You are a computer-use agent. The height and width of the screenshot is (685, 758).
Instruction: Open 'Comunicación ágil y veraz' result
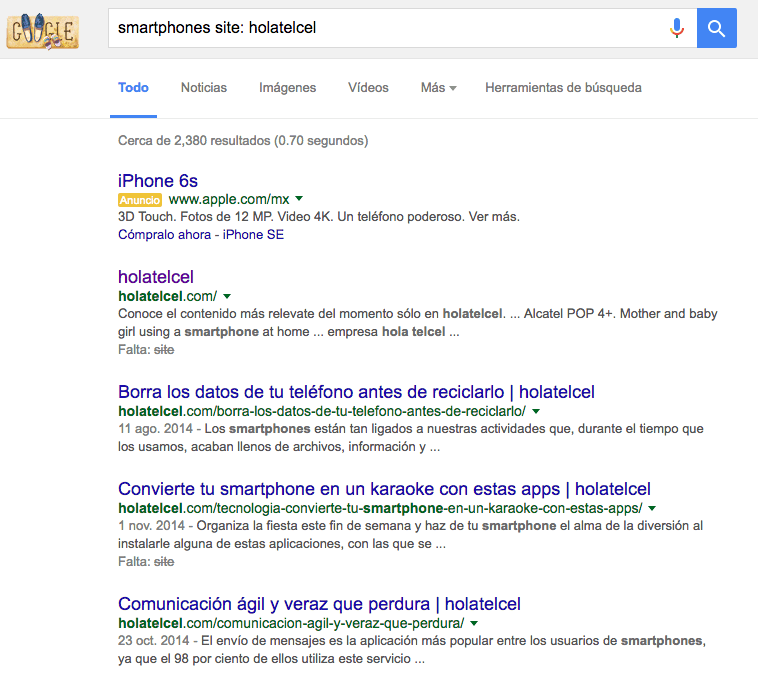click(x=319, y=604)
